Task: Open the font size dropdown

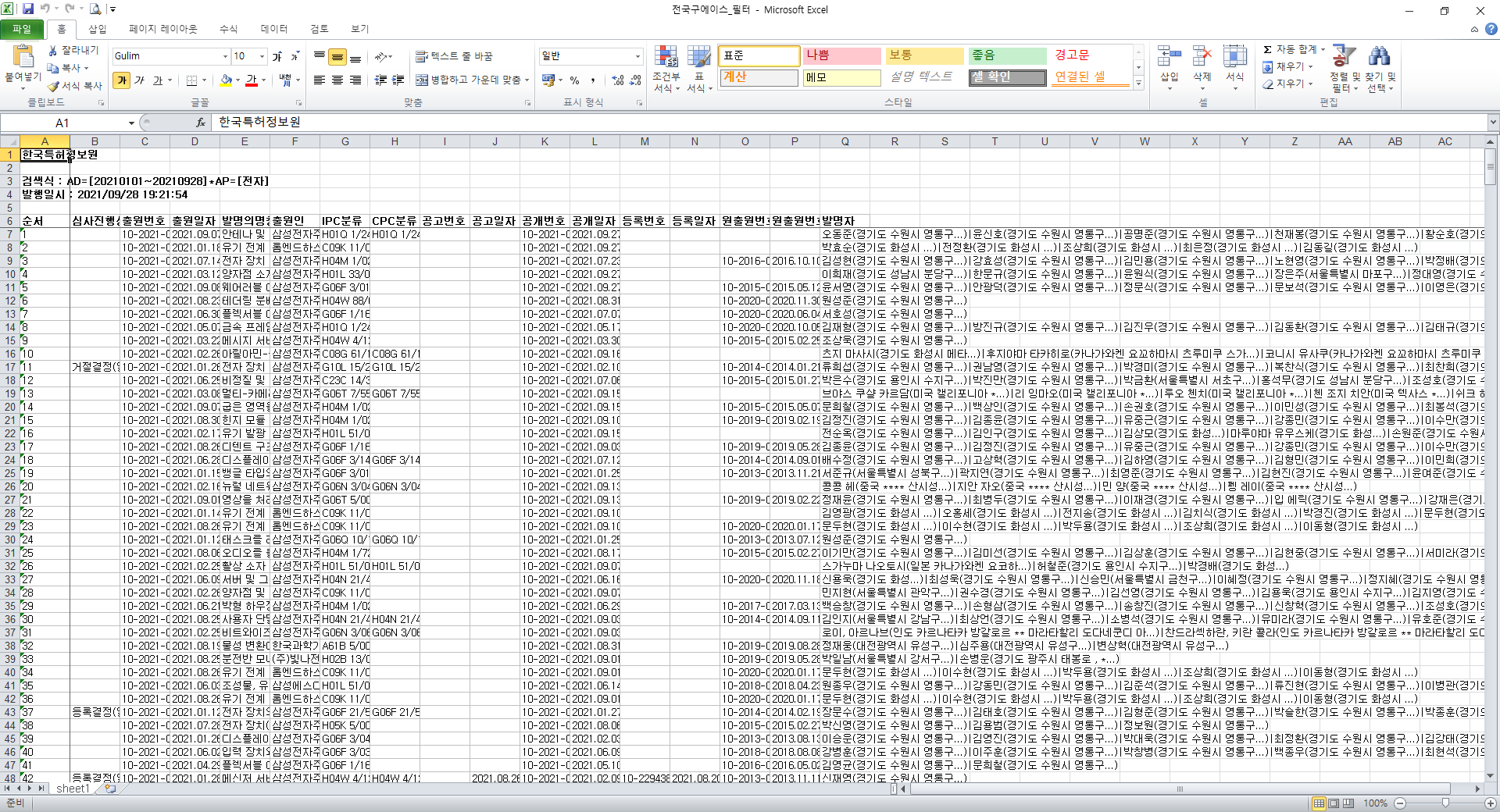Action: click(x=262, y=56)
